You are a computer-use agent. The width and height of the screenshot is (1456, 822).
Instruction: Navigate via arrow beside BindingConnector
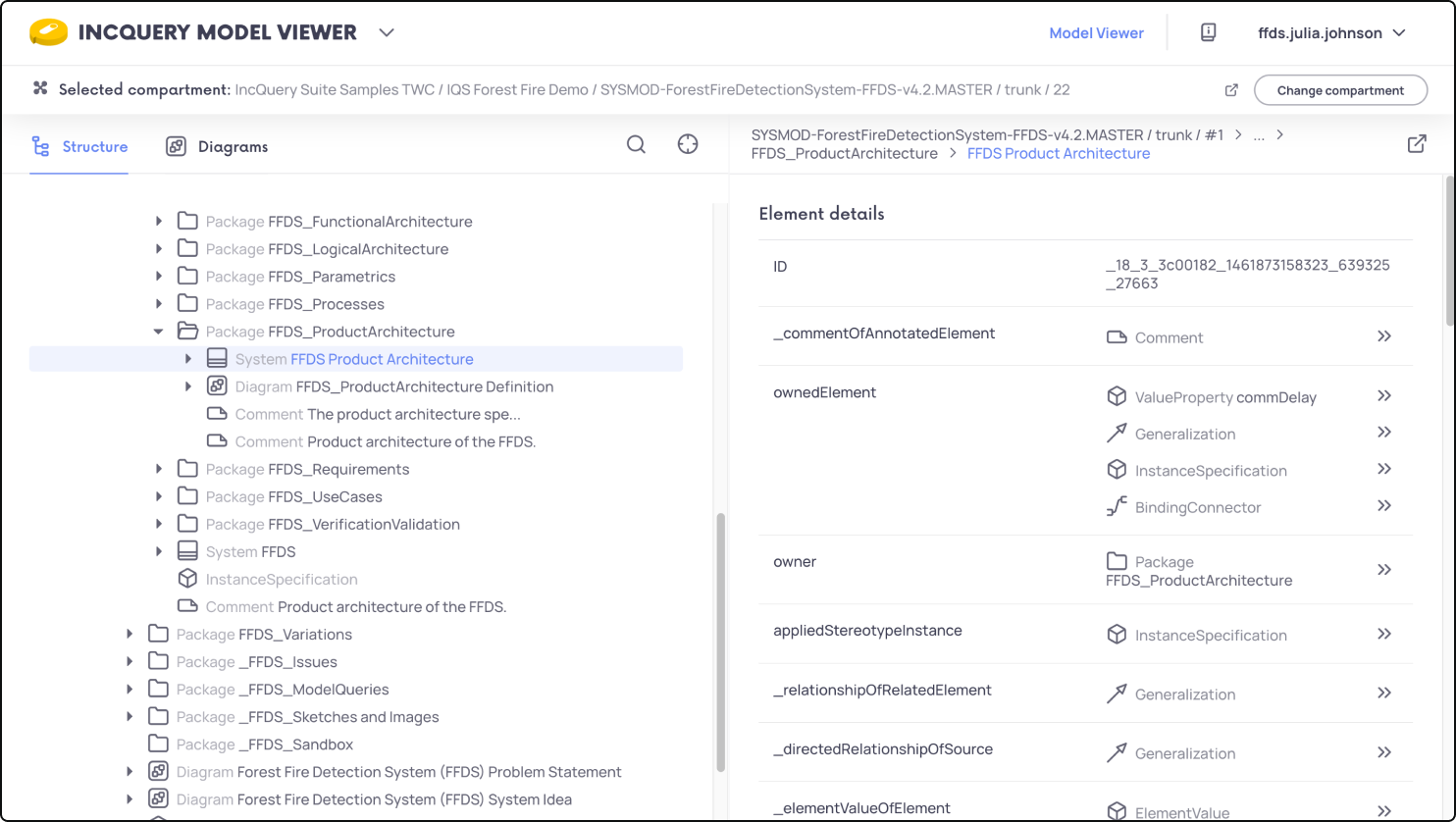[1384, 506]
